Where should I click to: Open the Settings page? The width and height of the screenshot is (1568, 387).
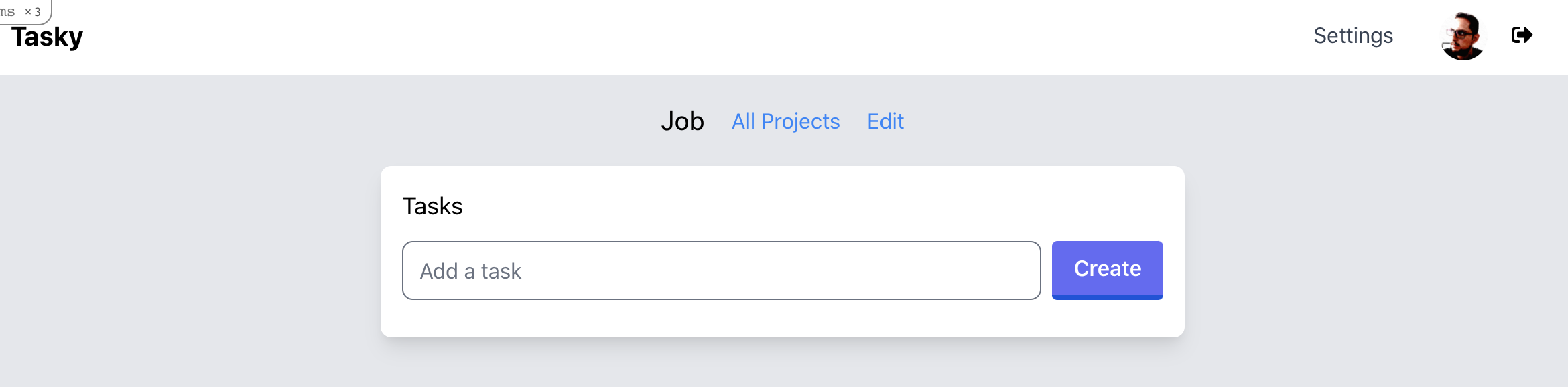pyautogui.click(x=1353, y=35)
